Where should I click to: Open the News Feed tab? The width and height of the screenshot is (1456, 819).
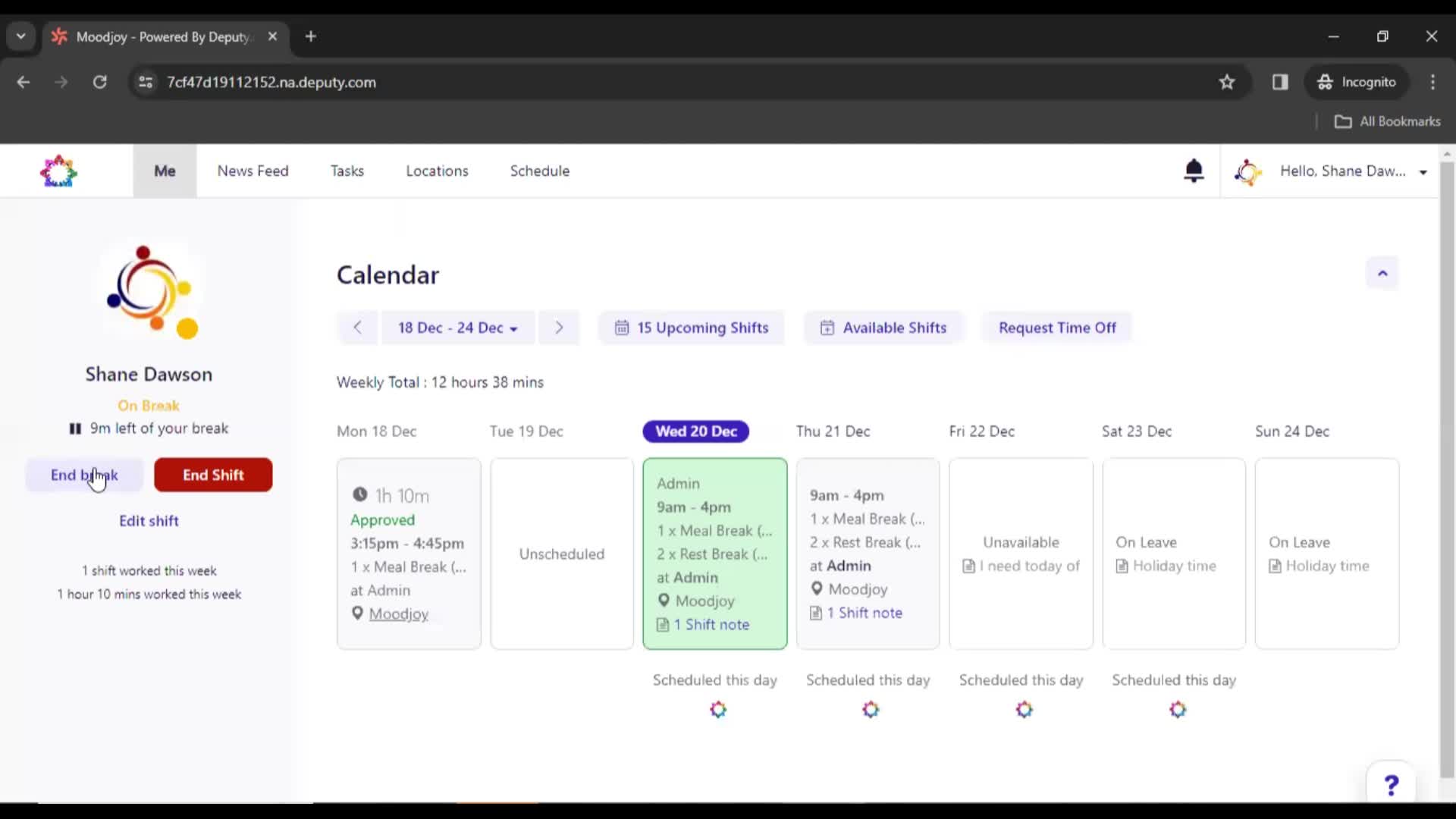click(x=253, y=171)
